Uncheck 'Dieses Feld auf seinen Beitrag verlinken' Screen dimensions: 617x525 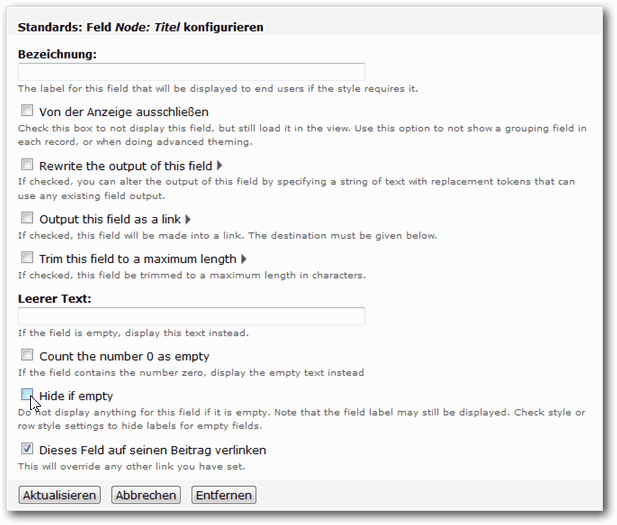tap(27, 449)
